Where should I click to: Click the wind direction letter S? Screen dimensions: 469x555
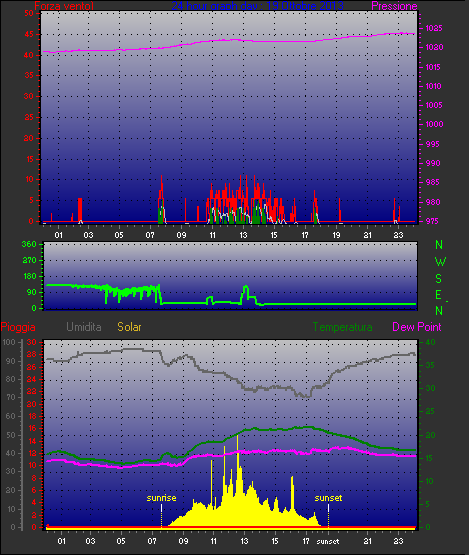(439, 279)
